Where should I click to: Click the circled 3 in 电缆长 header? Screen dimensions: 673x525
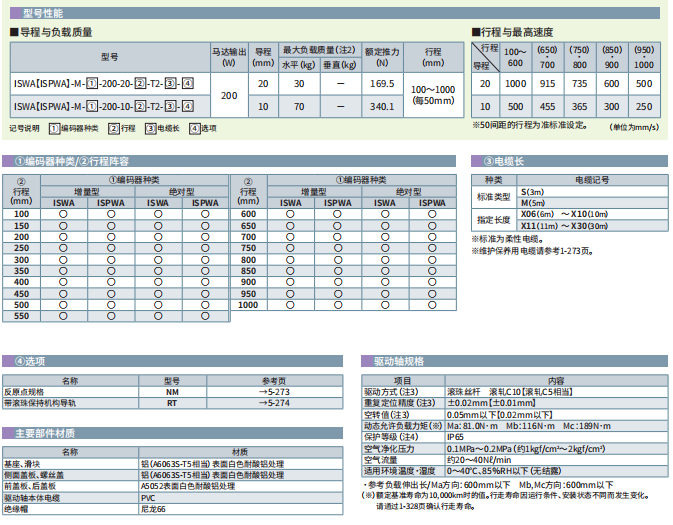pos(489,160)
